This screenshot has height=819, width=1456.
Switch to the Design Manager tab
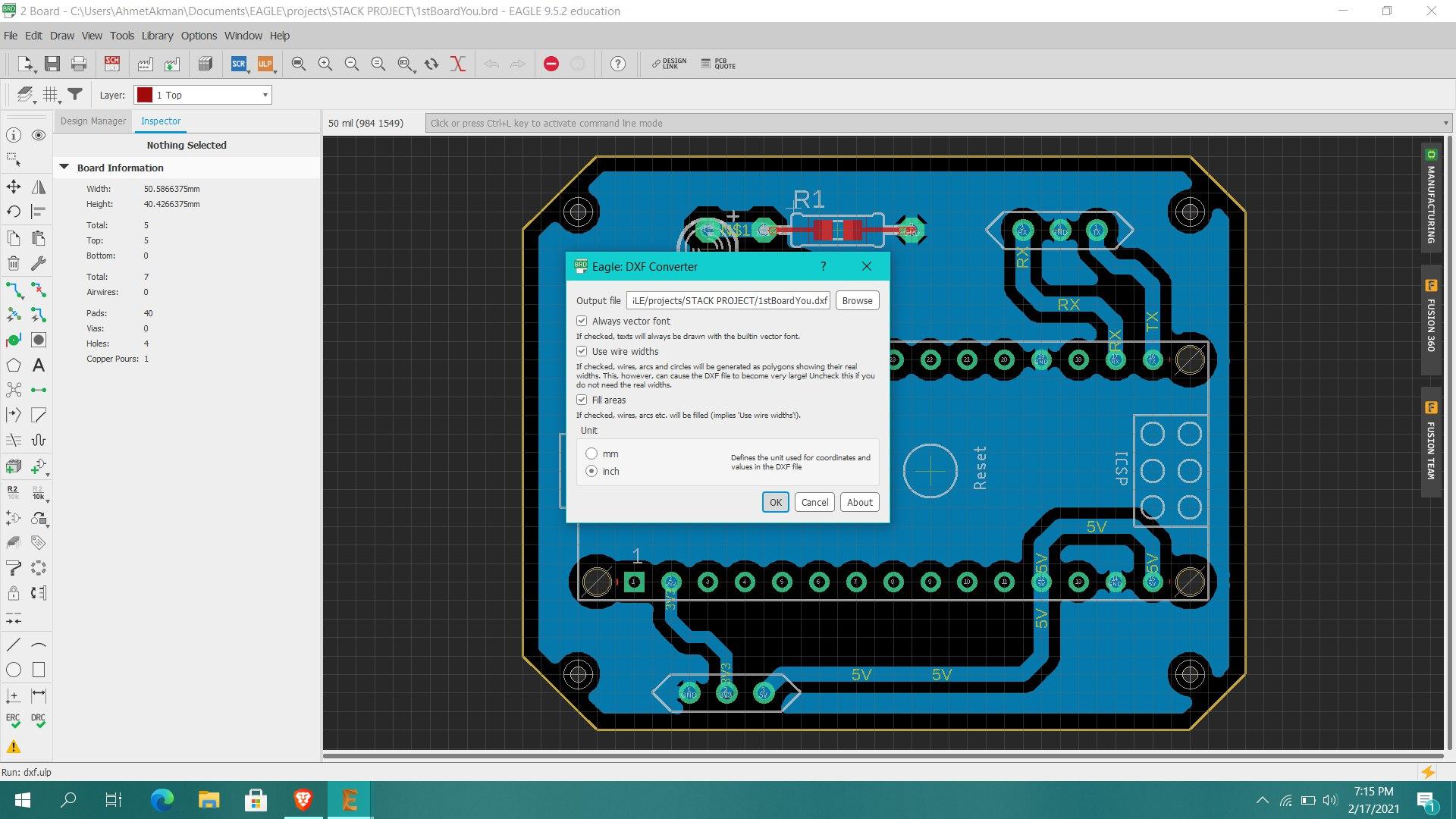93,121
